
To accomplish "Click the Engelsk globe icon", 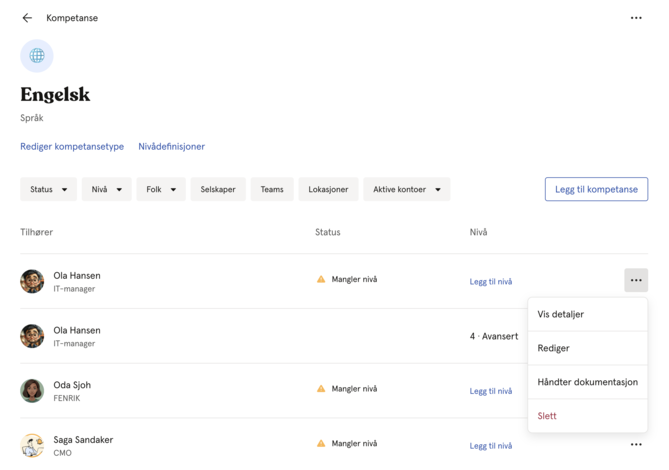I will (x=37, y=55).
